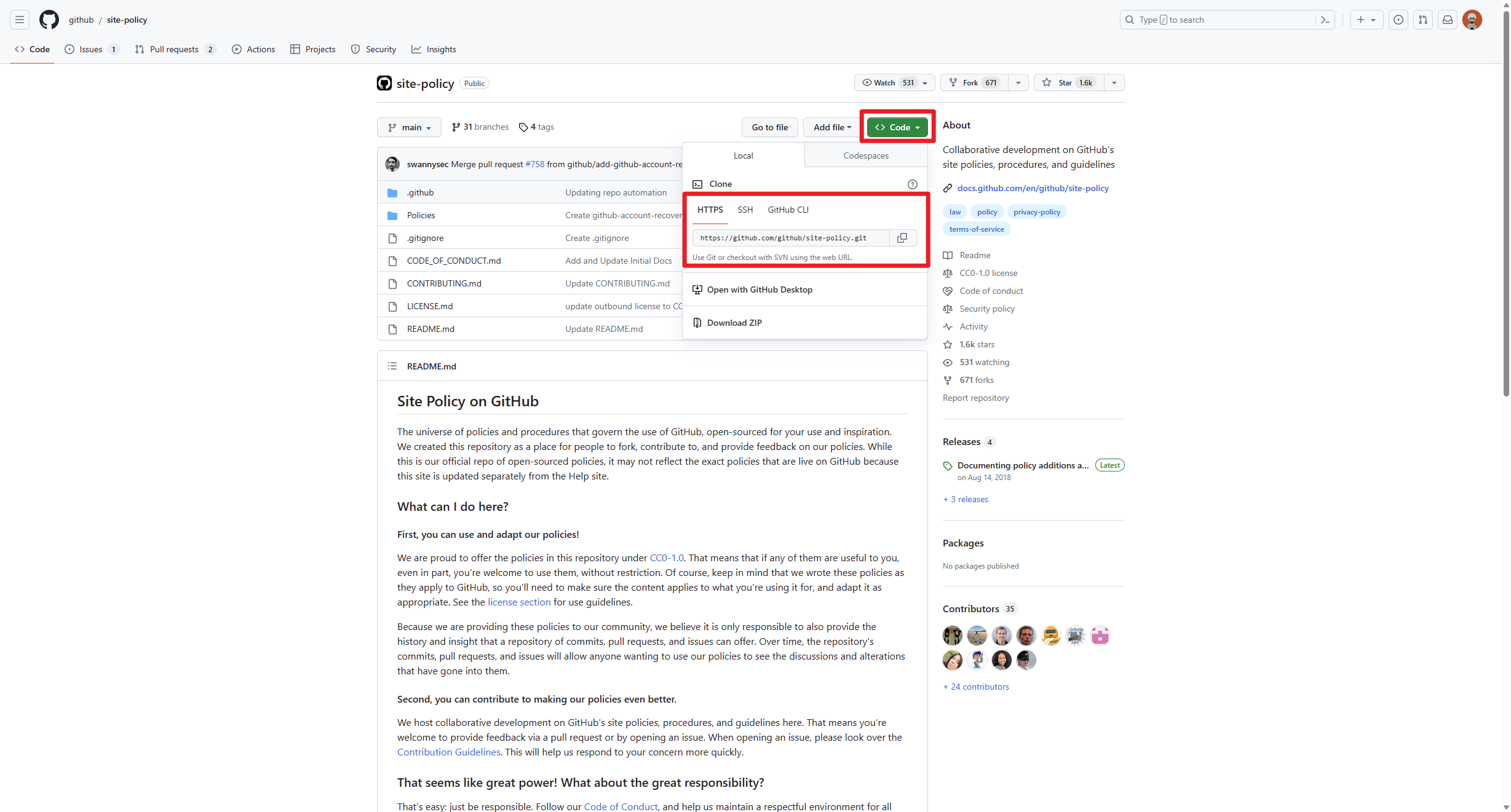The width and height of the screenshot is (1511, 812).
Task: Select the GitHub CLI clone option
Action: pyautogui.click(x=788, y=210)
